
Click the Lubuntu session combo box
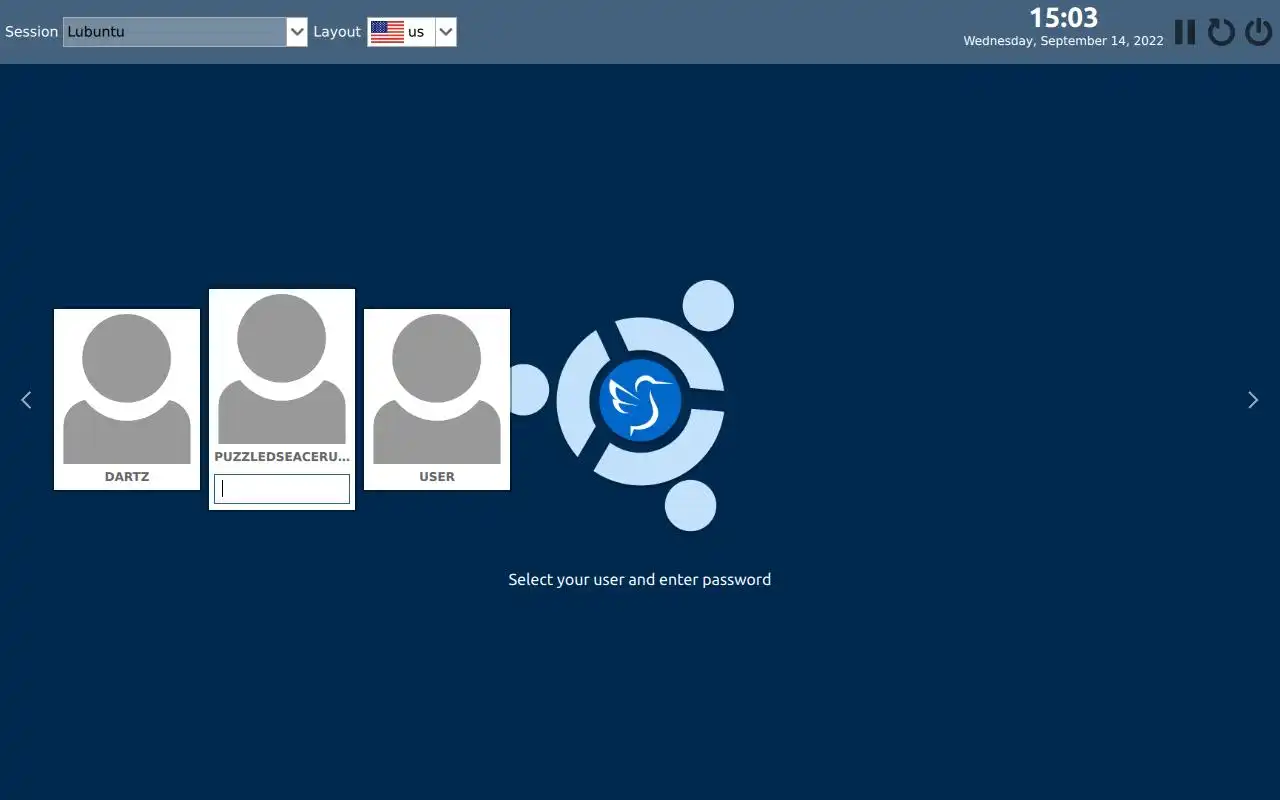185,32
